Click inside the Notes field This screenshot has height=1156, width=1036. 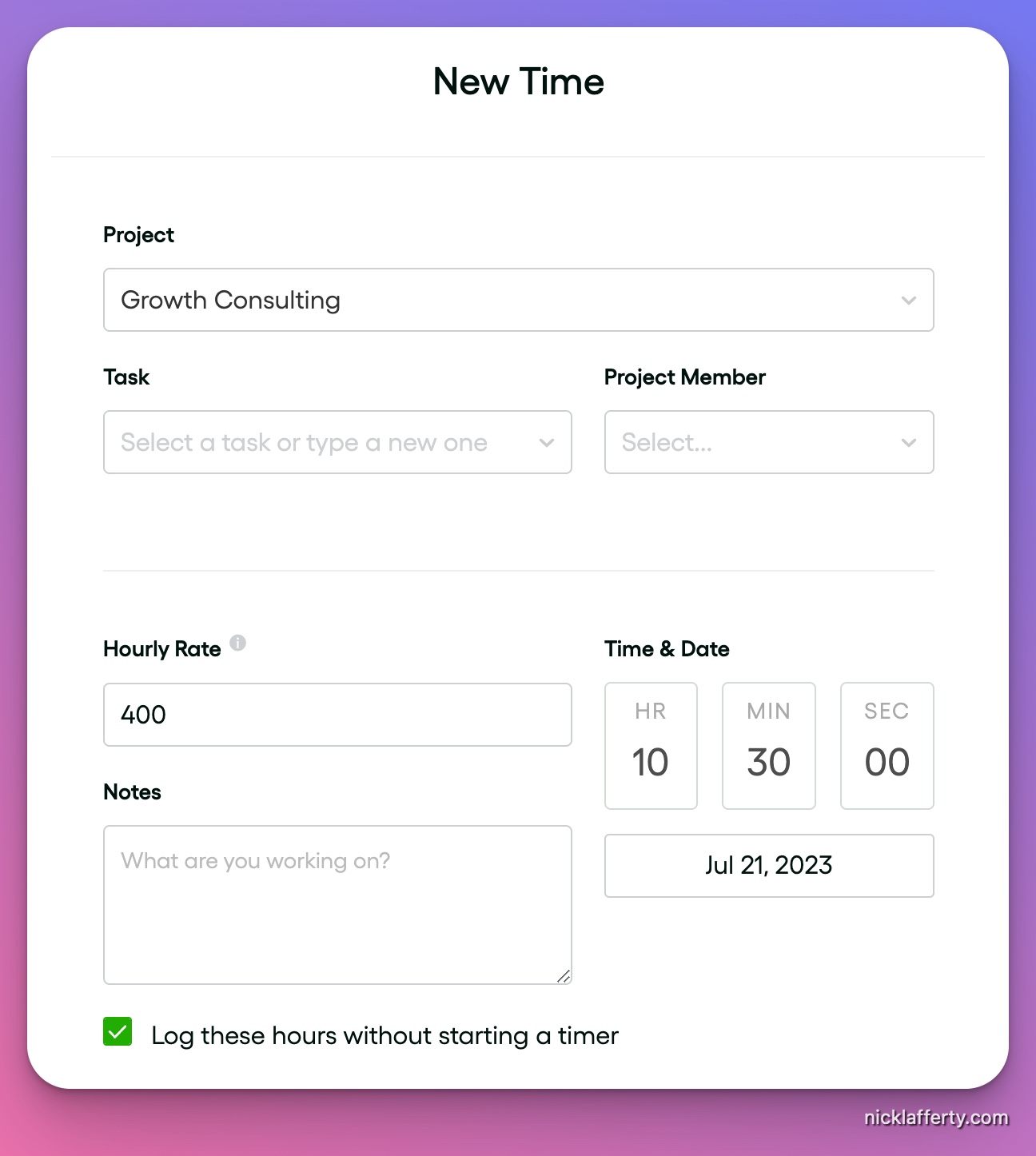337,903
